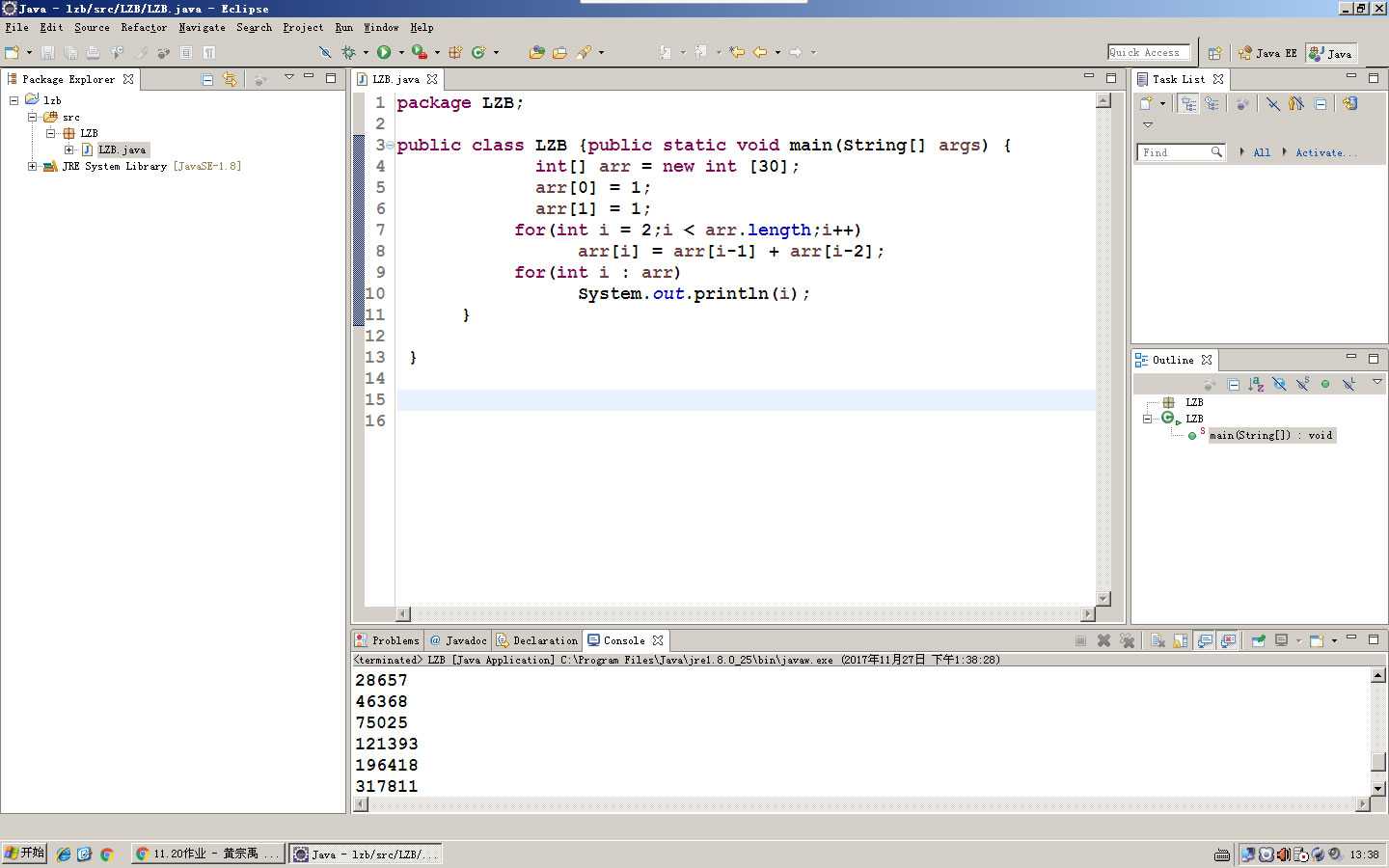Click the New Java Class icon
Screen dimensions: 1389x868
click(x=477, y=52)
